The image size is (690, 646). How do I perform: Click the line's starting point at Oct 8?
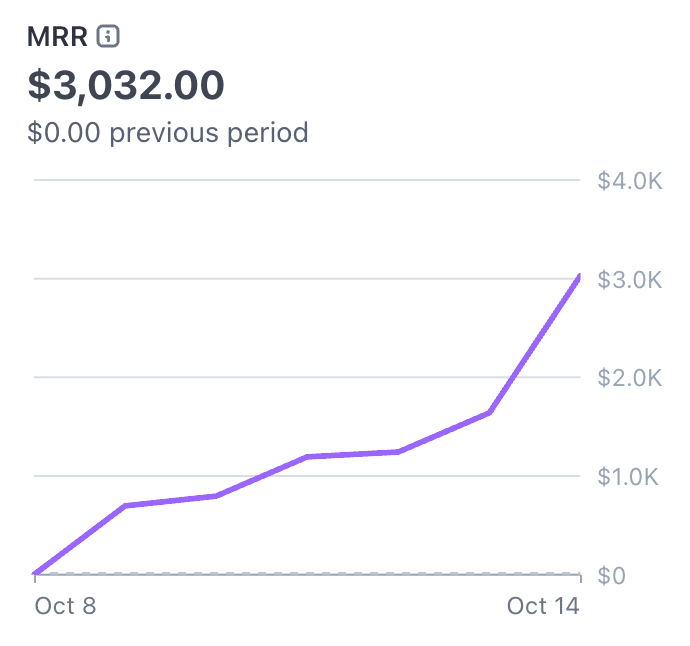35,573
